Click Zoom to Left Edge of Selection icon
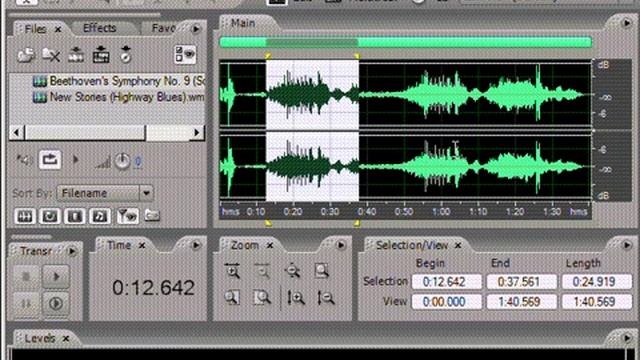Viewport: 640px width, 360px height. 232,298
